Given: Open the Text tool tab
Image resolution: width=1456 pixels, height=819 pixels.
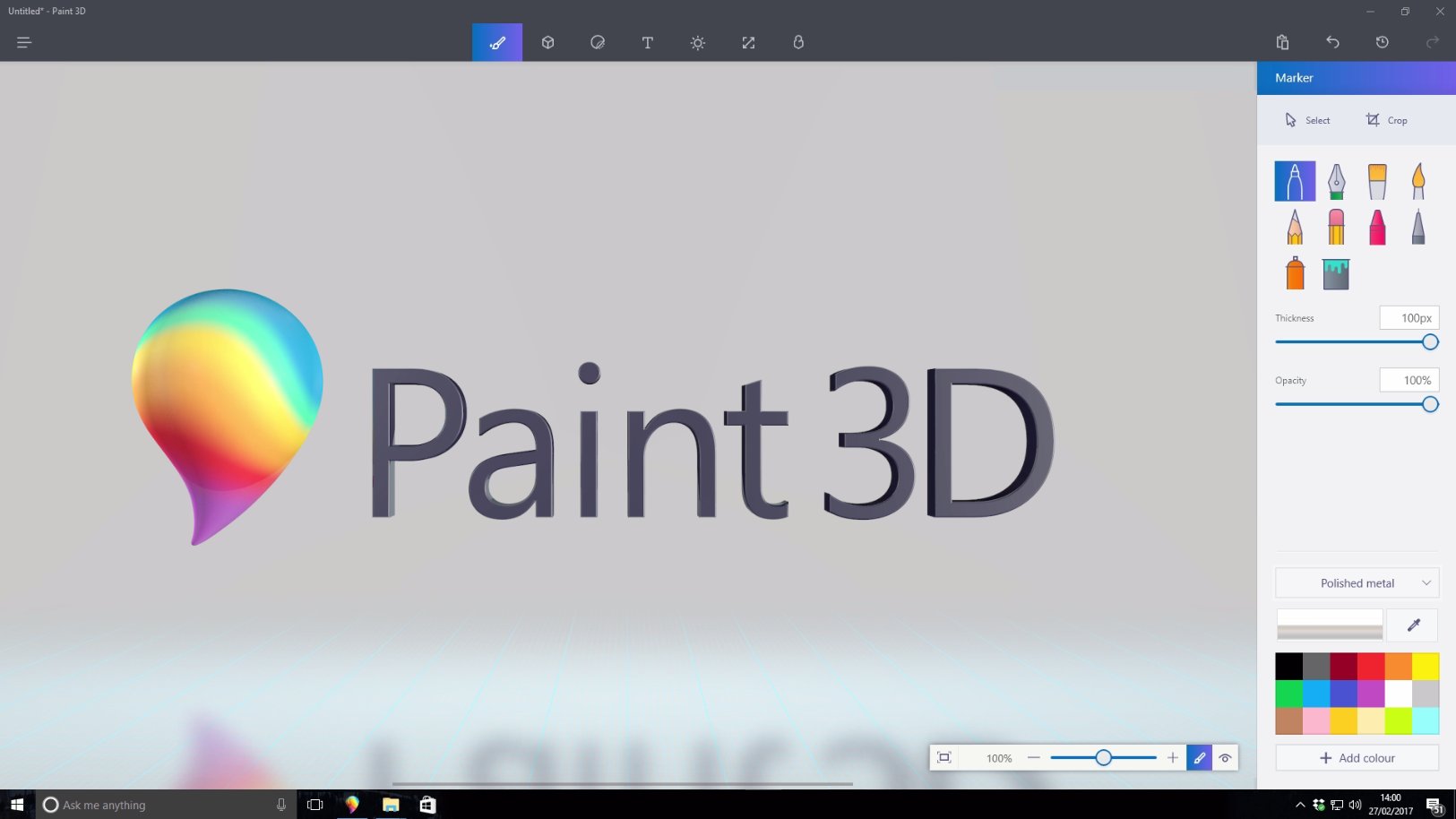Looking at the screenshot, I should point(648,42).
